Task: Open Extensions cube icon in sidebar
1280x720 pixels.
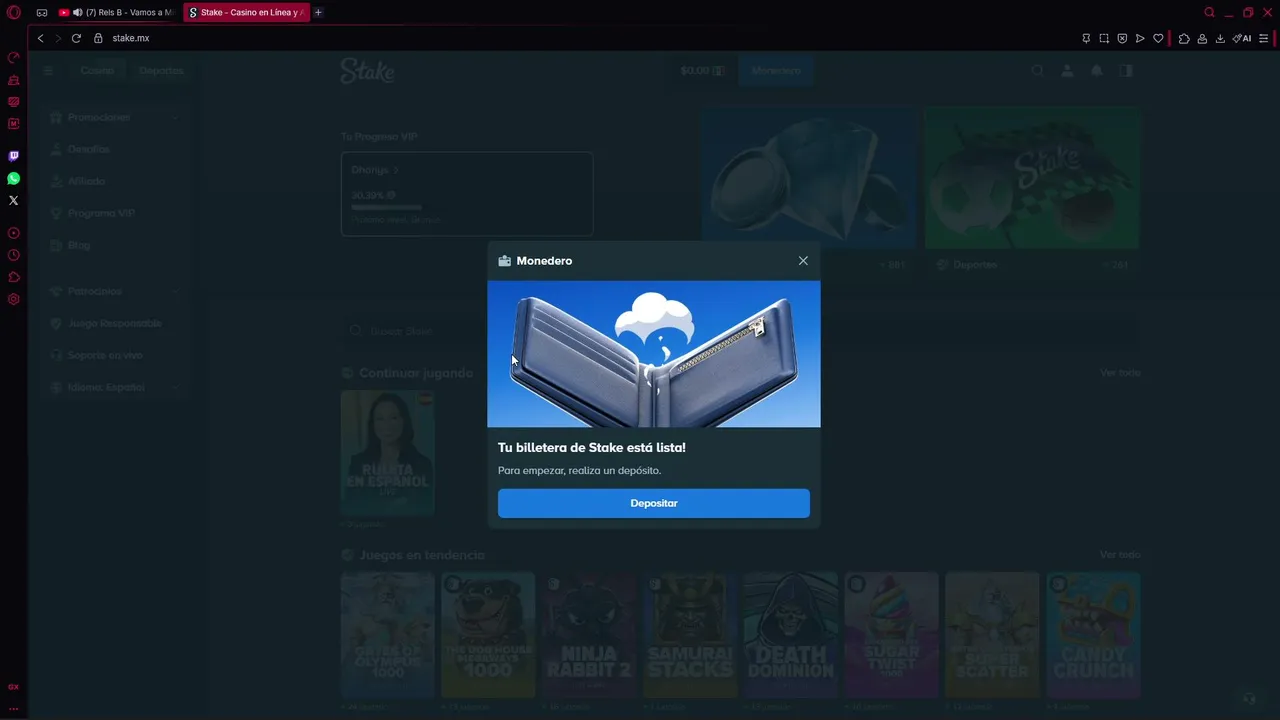Action: (14, 277)
